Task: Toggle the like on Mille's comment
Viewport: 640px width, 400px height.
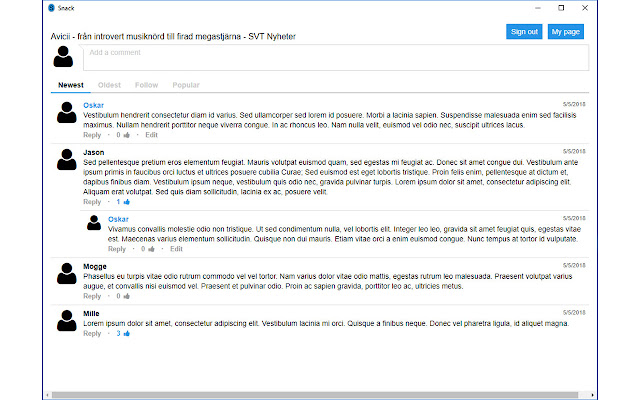Action: (x=127, y=333)
